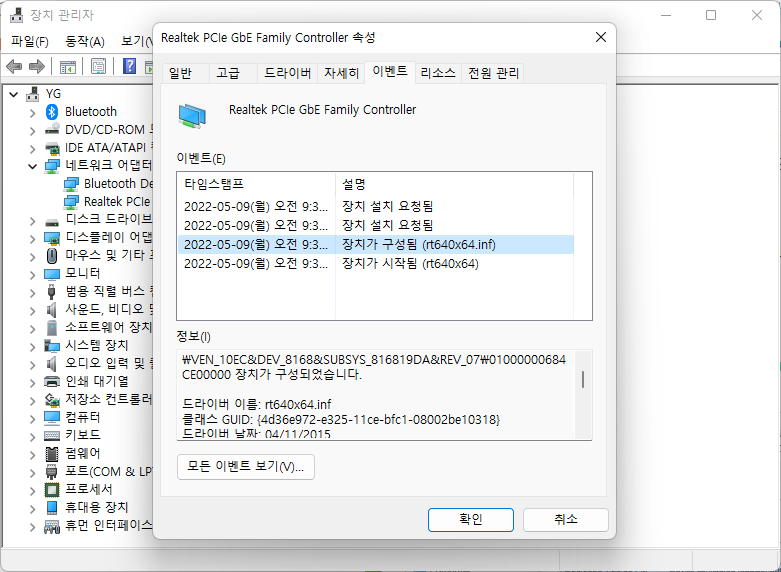781x572 pixels.
Task: Select the Bluetooth category icon
Action: tap(52, 112)
